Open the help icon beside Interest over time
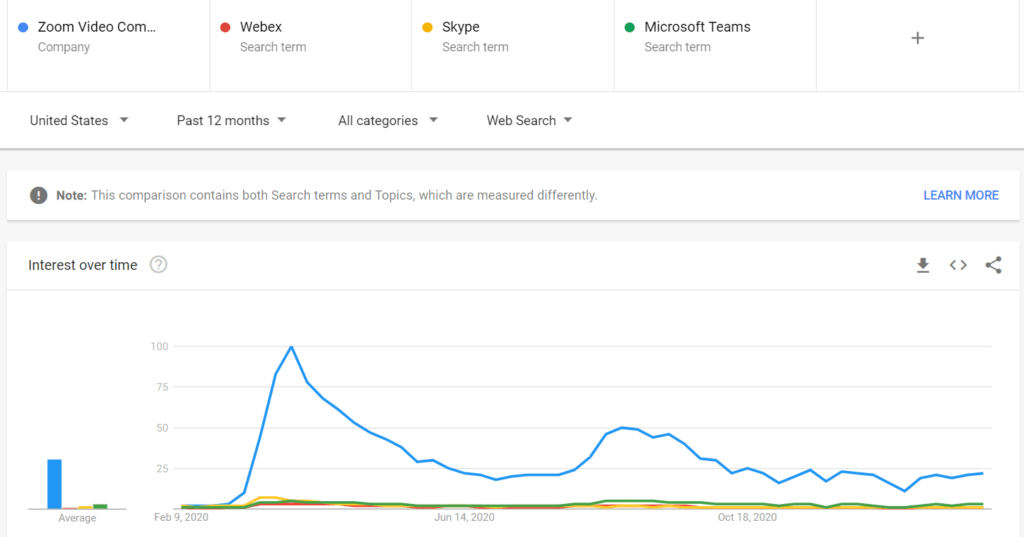The height and width of the screenshot is (537, 1024). click(158, 265)
